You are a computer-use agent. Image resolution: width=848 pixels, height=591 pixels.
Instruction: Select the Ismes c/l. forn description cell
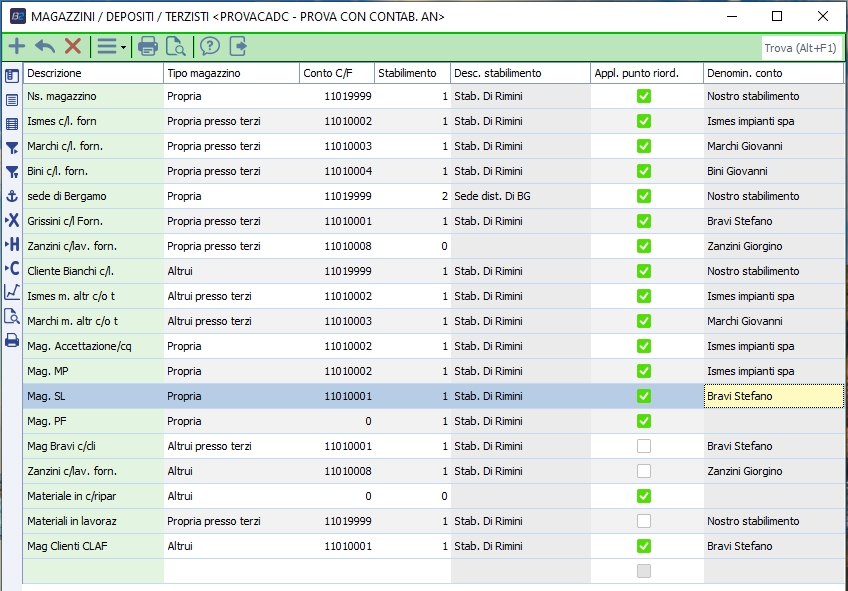93,121
